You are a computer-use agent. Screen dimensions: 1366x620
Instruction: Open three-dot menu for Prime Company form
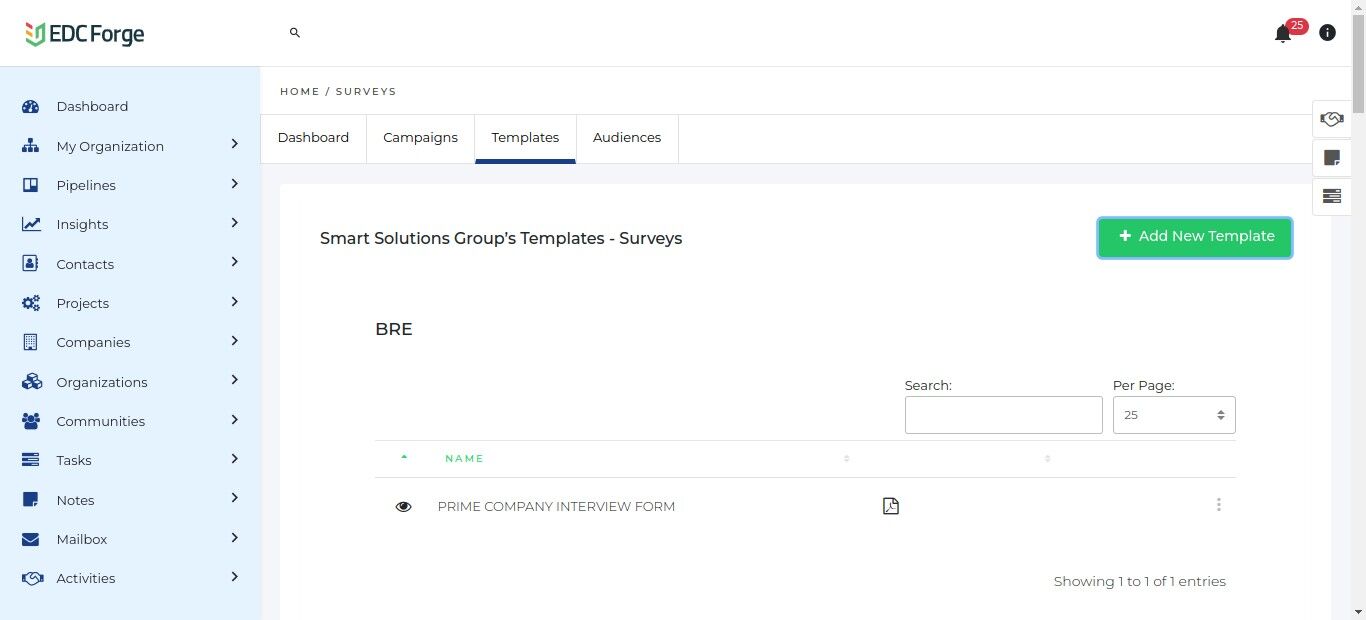(x=1218, y=505)
